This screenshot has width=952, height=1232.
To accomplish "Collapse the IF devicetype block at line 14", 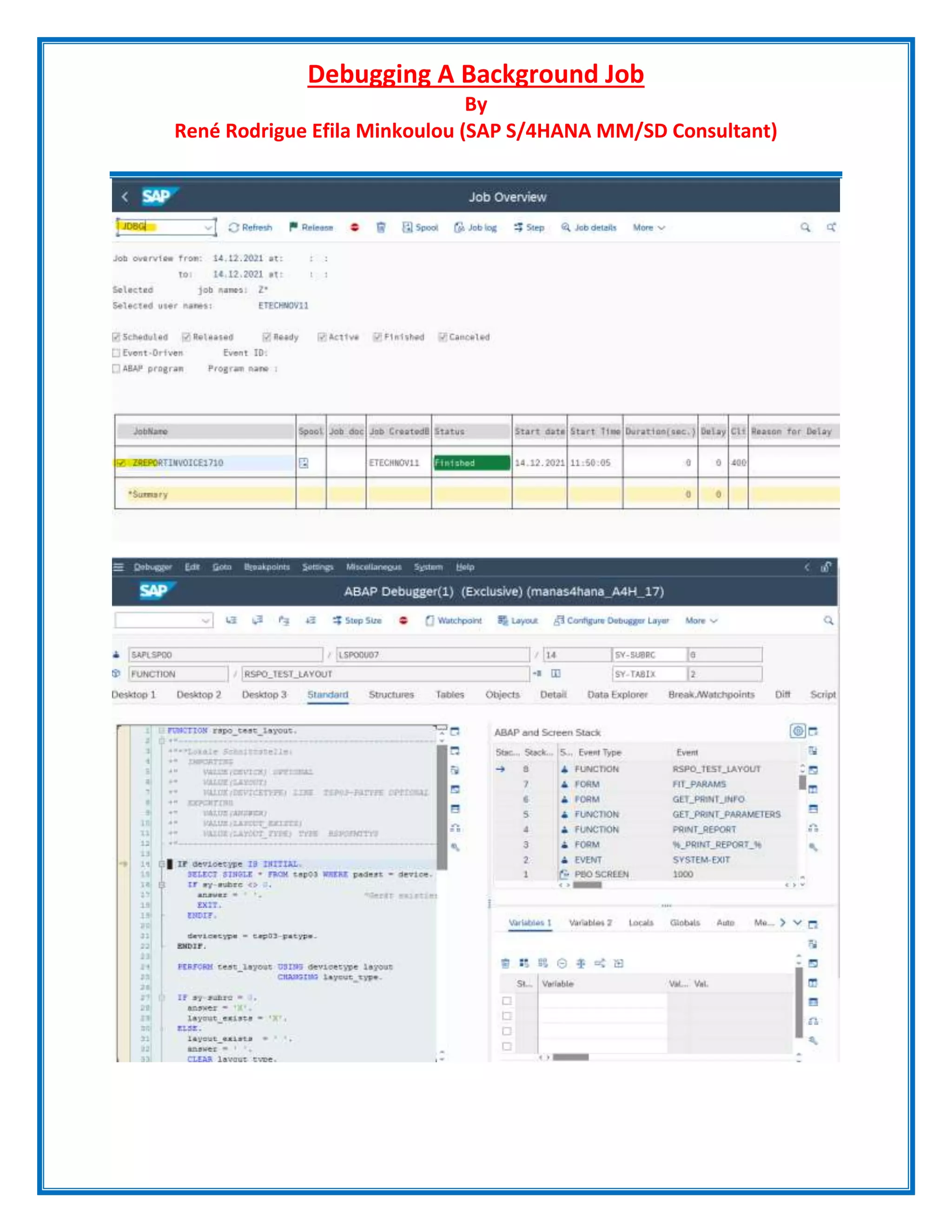I will 162,864.
